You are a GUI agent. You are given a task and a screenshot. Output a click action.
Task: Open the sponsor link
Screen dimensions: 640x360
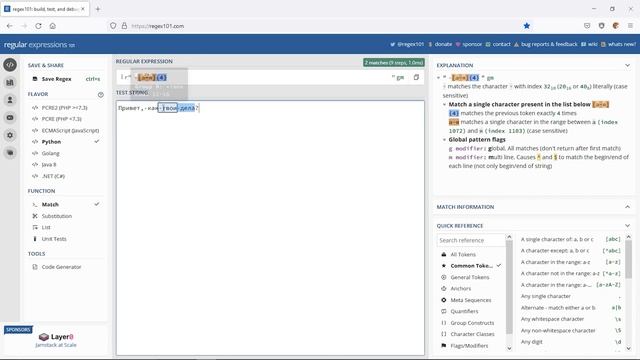469,44
